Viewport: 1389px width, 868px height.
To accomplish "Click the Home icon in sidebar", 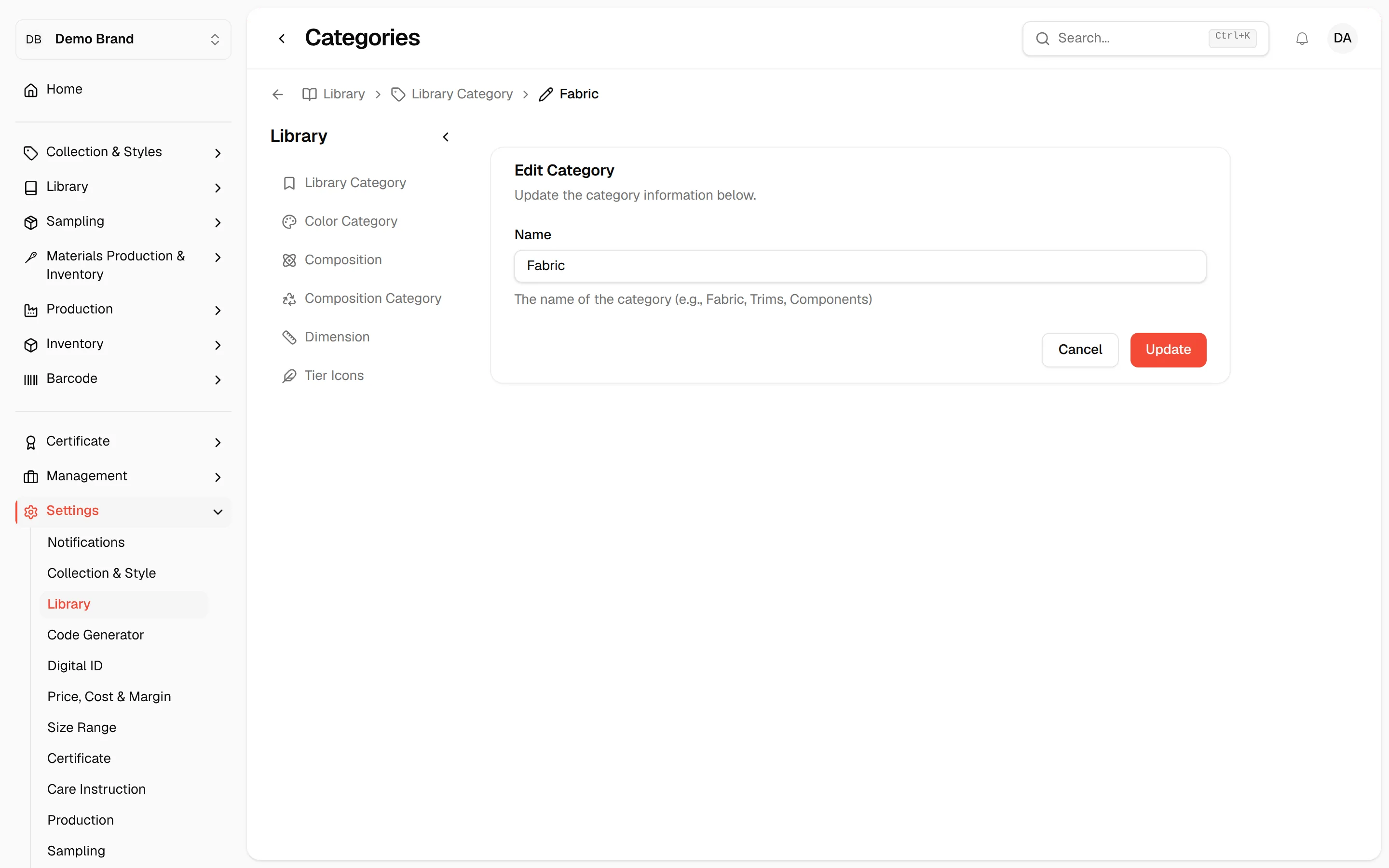I will 31,90.
